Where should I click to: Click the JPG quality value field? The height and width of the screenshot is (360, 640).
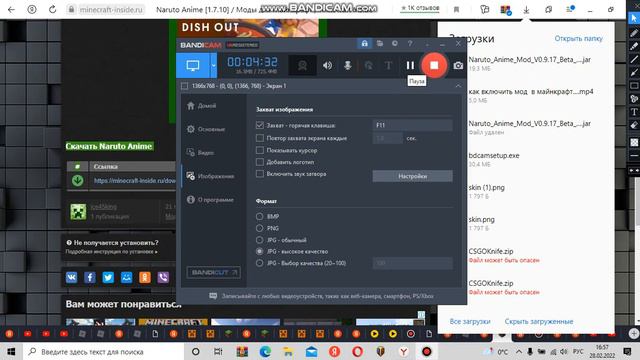412,263
